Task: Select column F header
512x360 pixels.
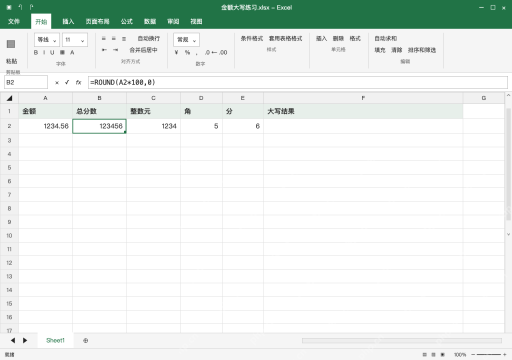Action: point(363,98)
